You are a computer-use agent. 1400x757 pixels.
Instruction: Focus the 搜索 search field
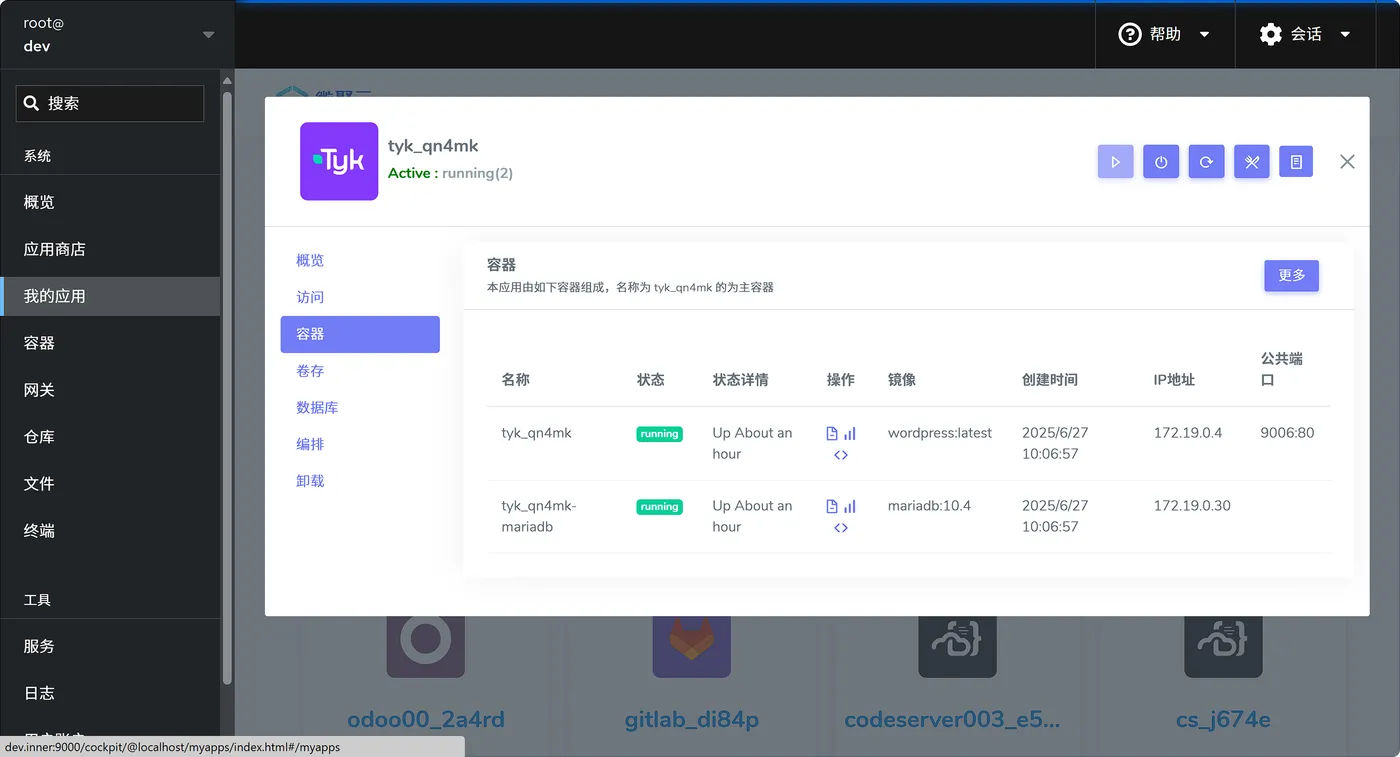(110, 103)
